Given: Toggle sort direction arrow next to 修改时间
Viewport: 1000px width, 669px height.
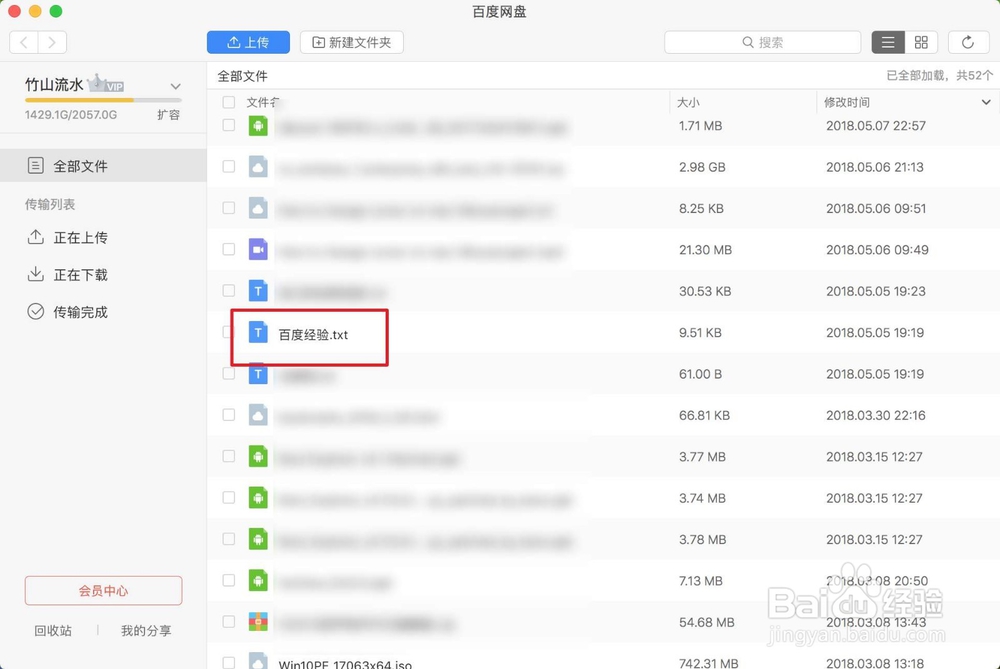Looking at the screenshot, I should coord(985,102).
